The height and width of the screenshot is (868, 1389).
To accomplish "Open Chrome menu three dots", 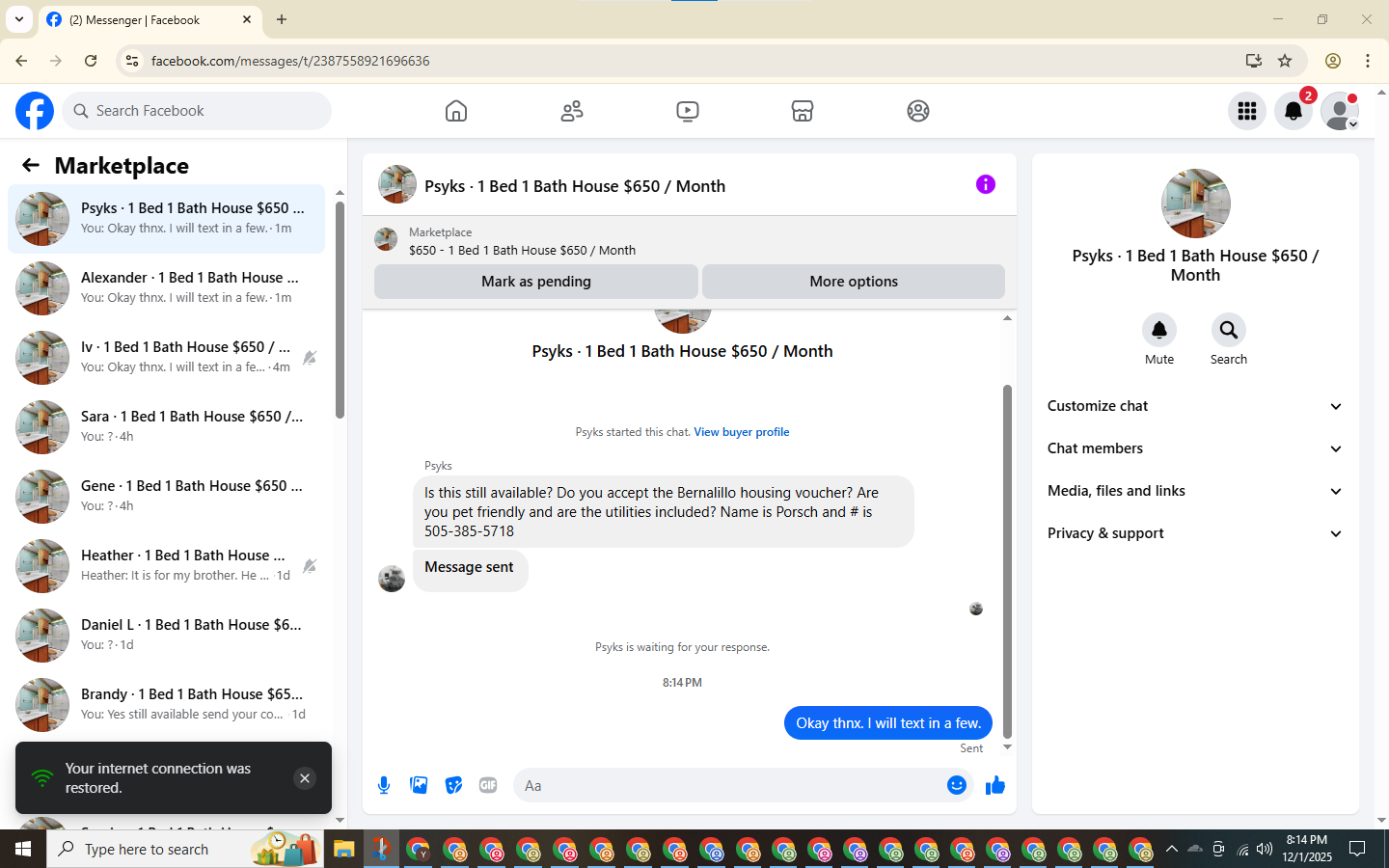I will [x=1368, y=61].
